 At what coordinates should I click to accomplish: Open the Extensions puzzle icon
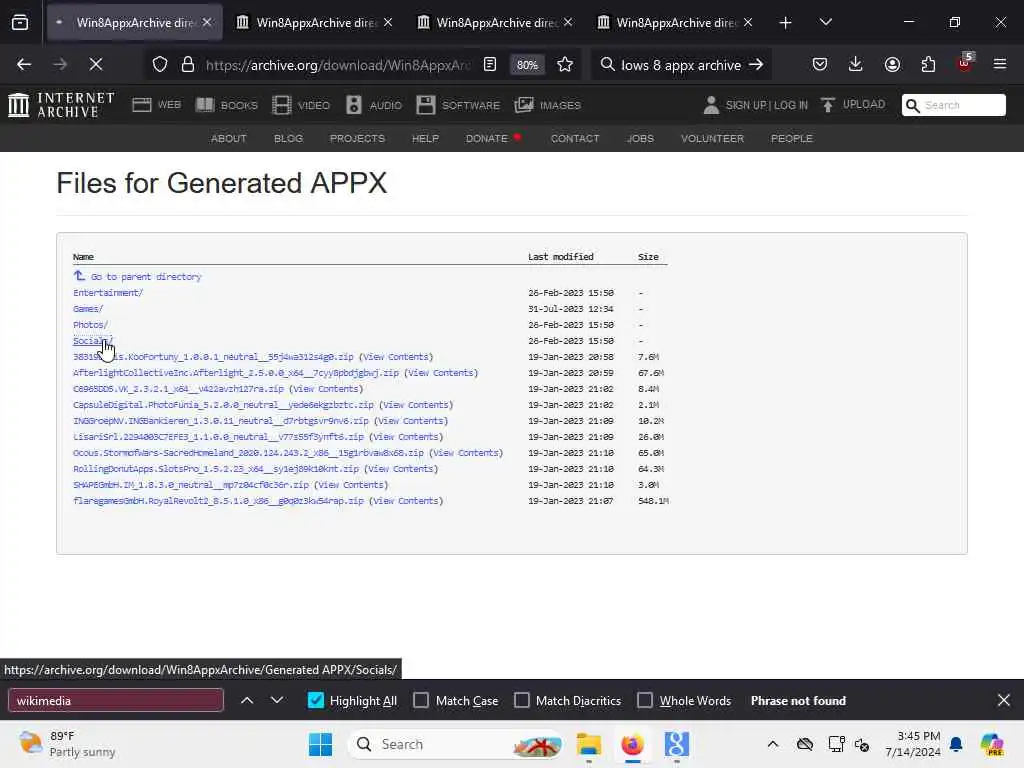click(928, 65)
